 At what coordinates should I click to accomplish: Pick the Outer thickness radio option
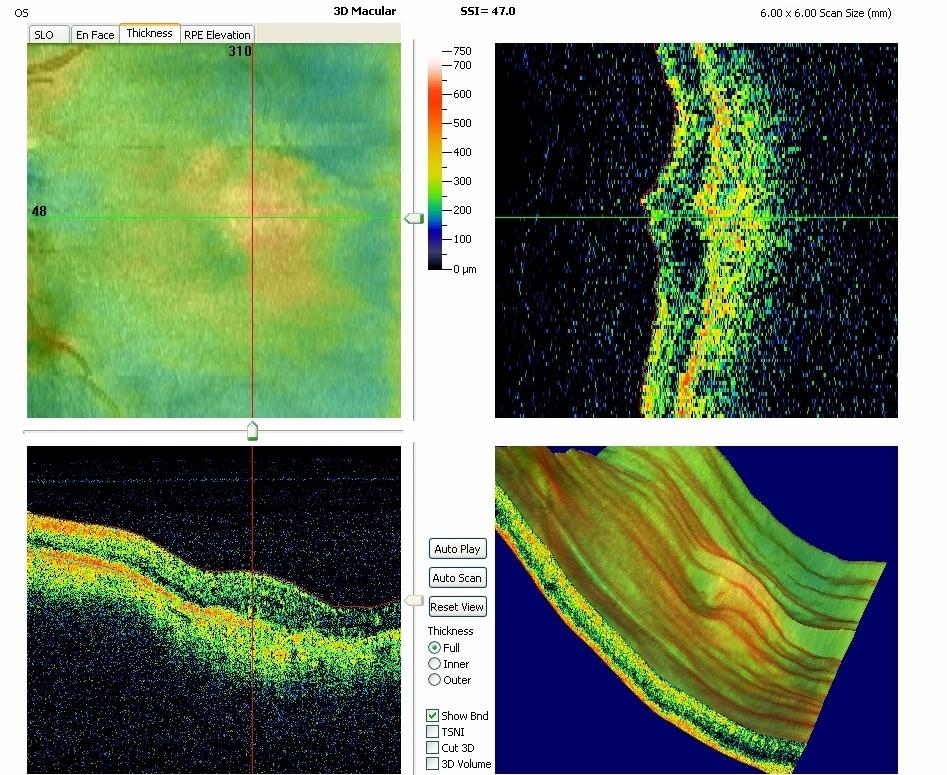[x=434, y=680]
